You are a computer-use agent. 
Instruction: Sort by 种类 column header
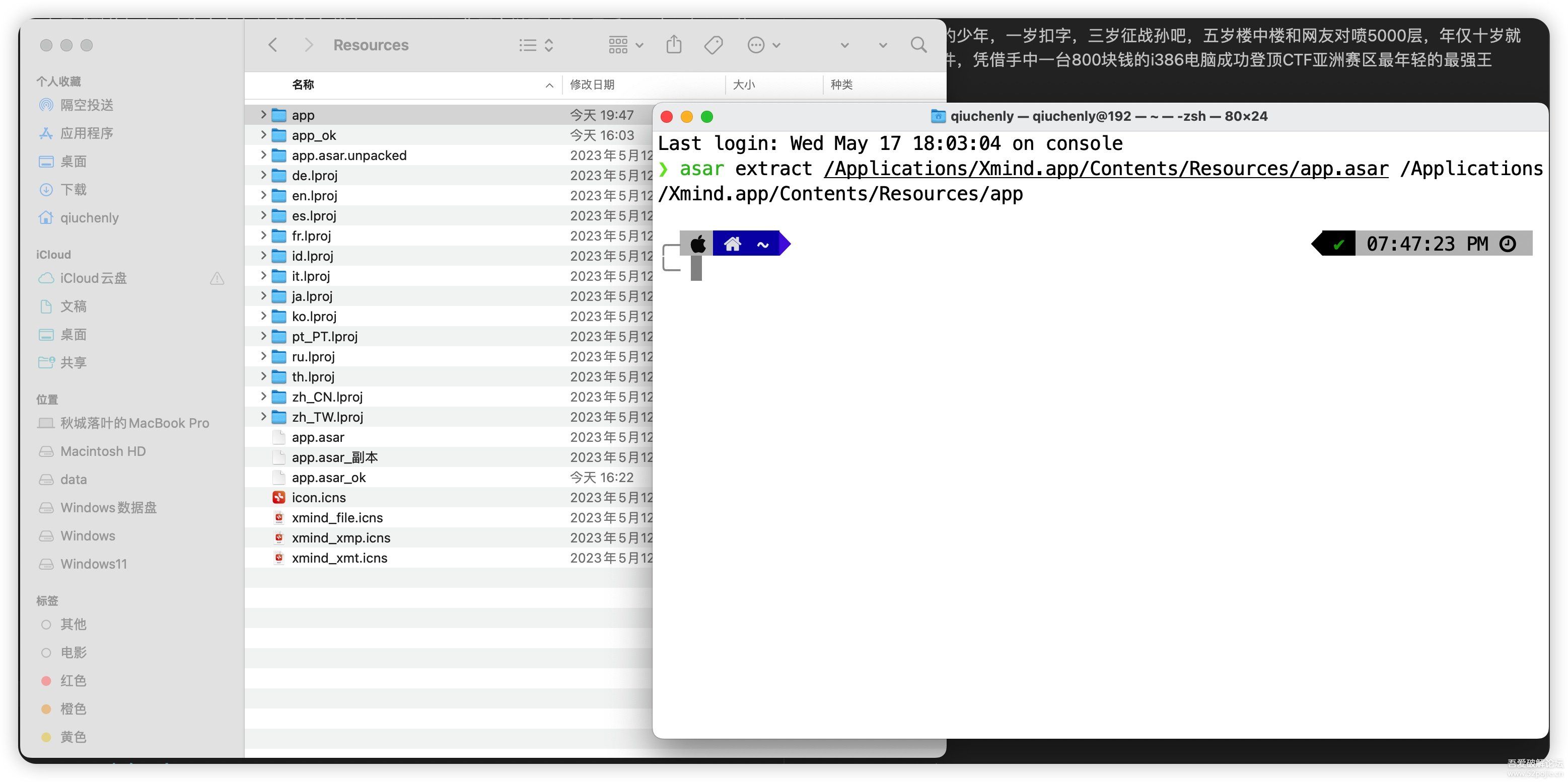[x=842, y=85]
